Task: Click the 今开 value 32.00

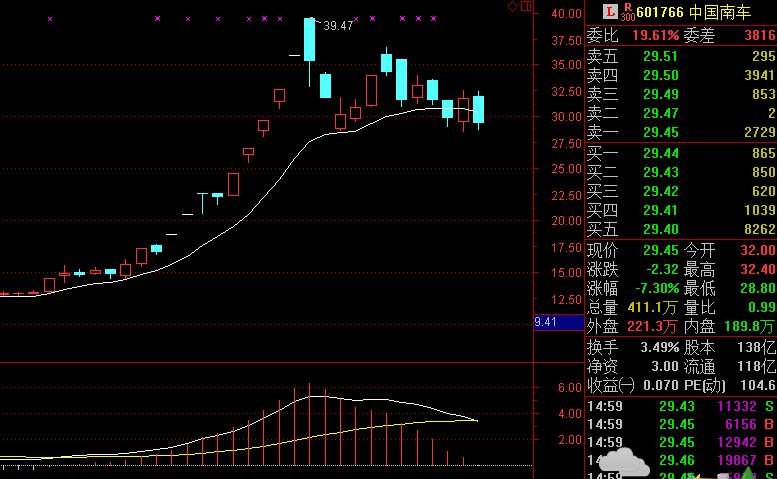Action: (758, 250)
